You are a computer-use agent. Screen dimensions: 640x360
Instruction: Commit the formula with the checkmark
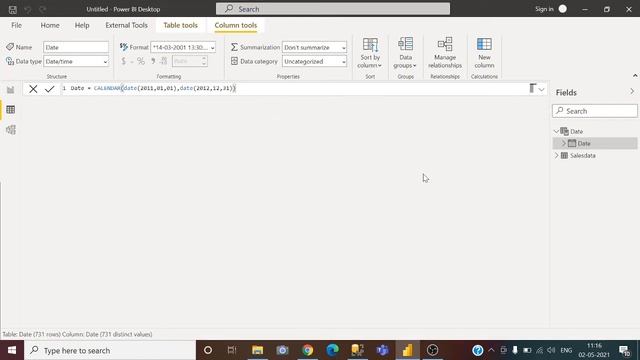coord(50,89)
